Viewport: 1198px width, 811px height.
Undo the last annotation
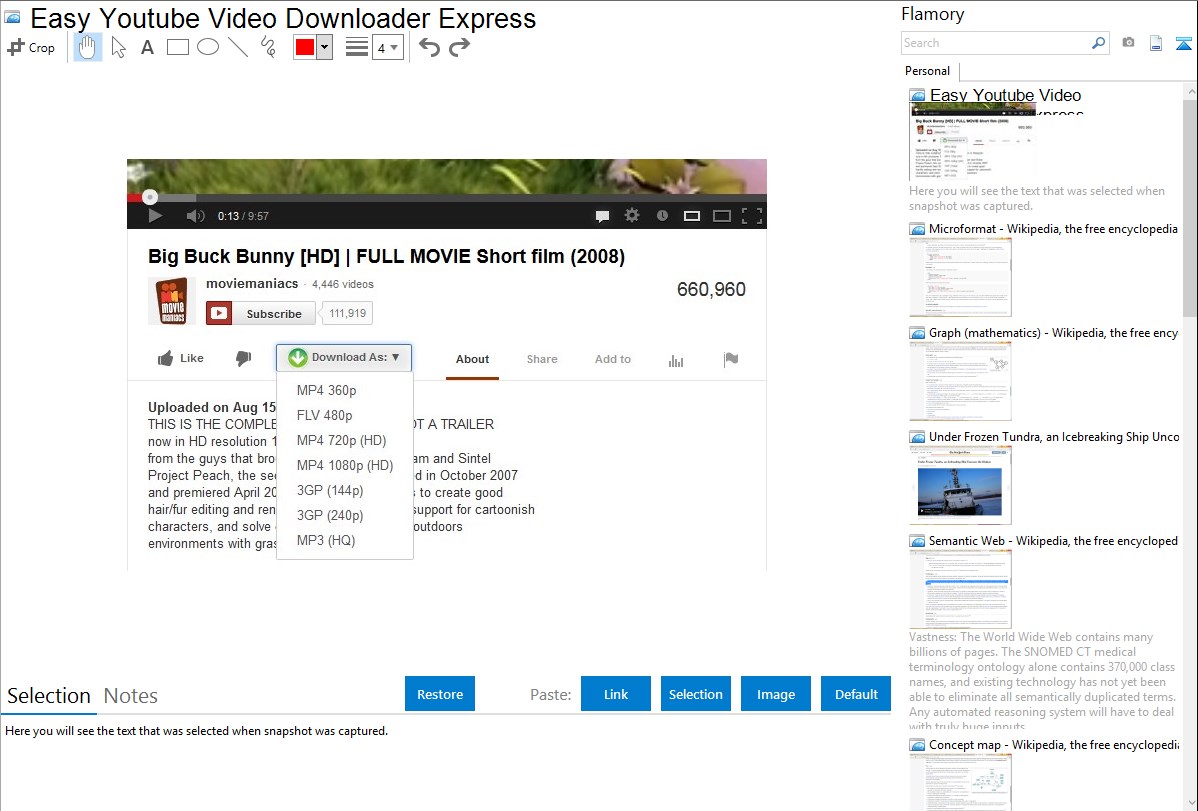click(x=429, y=47)
